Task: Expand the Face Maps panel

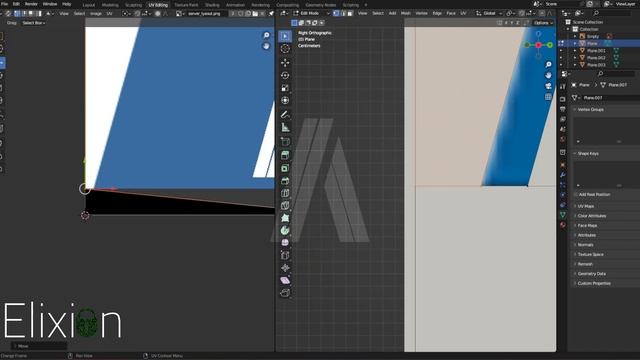Action: tap(587, 225)
